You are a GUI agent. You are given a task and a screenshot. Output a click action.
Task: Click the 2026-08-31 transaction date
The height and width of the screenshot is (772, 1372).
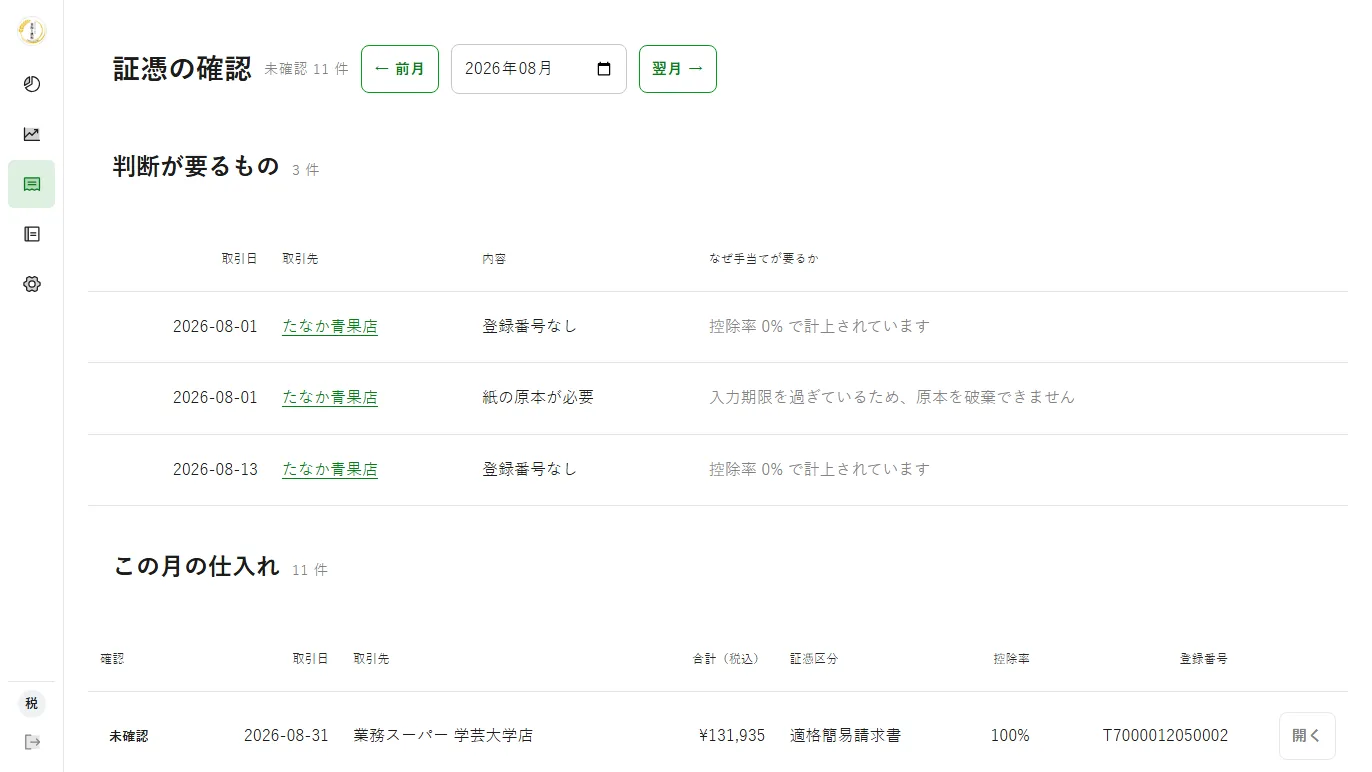point(286,736)
